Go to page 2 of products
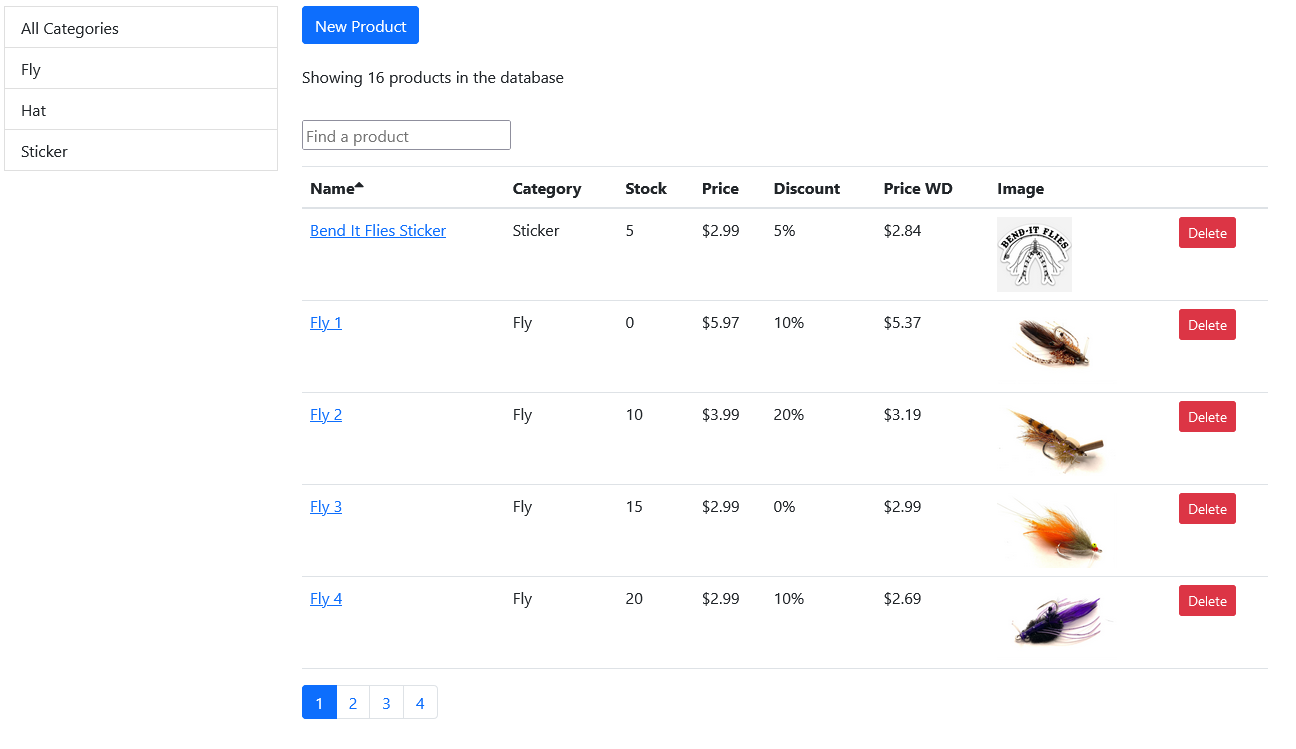This screenshot has width=1296, height=749. coord(352,703)
